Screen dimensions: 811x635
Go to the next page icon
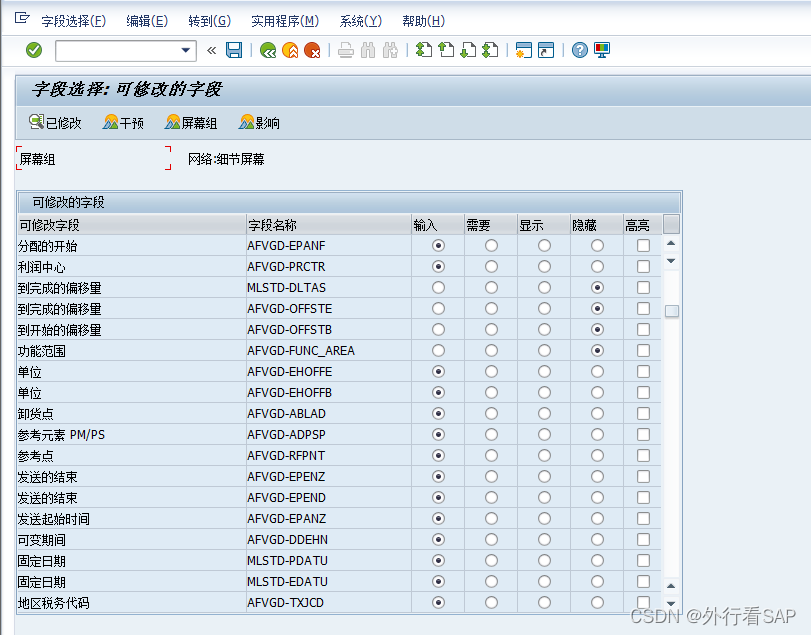pyautogui.click(x=468, y=50)
